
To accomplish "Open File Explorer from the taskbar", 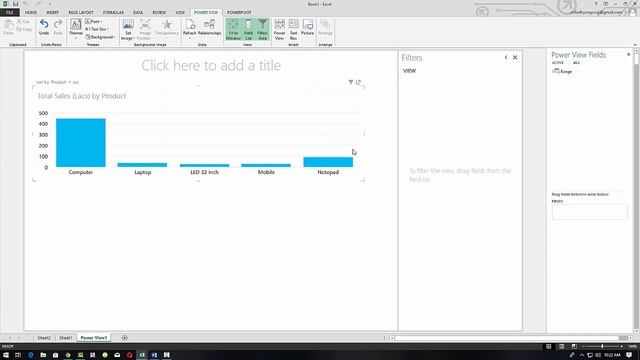I will (x=43, y=355).
